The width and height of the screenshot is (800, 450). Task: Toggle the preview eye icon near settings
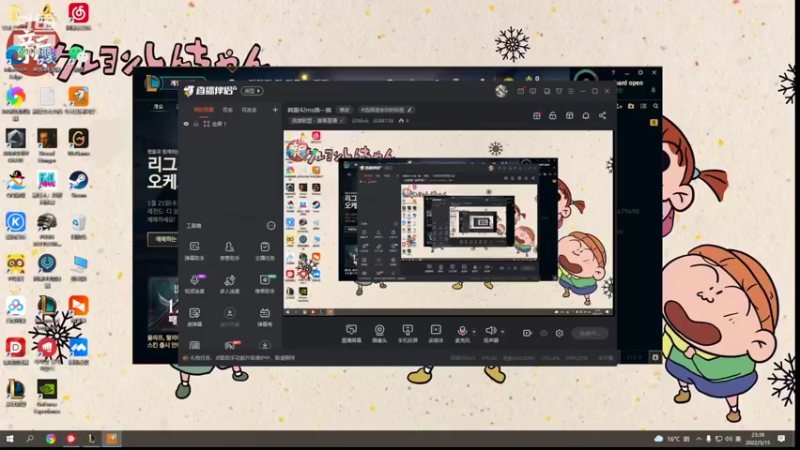click(x=543, y=333)
